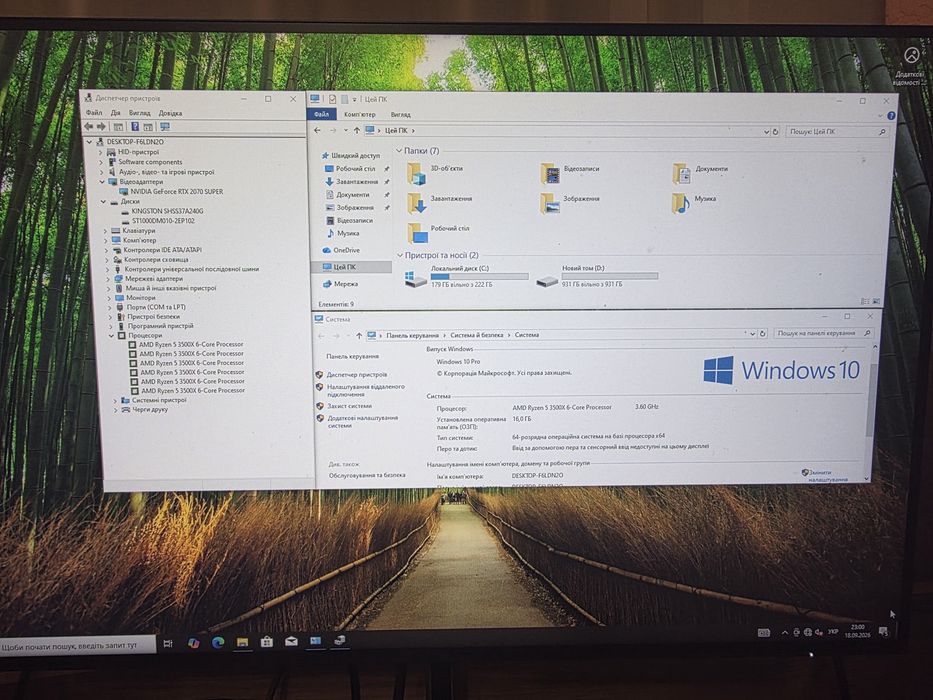The height and width of the screenshot is (700, 933).
Task: Expand the HID-пристрої node
Action: coord(100,152)
